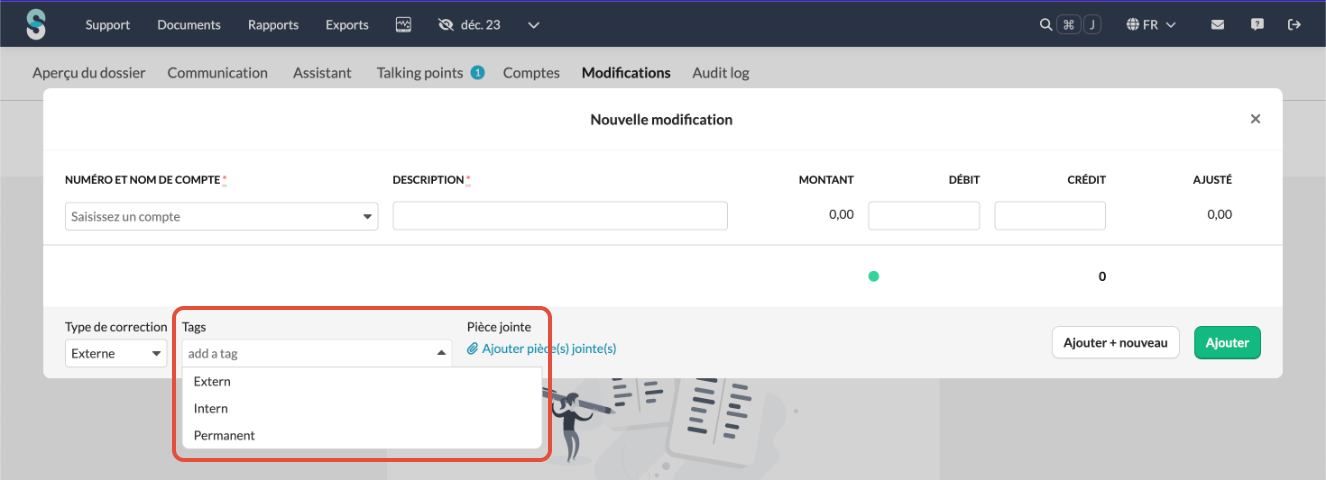Click the Ajouter + nouveau button
1326x480 pixels.
click(x=1115, y=342)
